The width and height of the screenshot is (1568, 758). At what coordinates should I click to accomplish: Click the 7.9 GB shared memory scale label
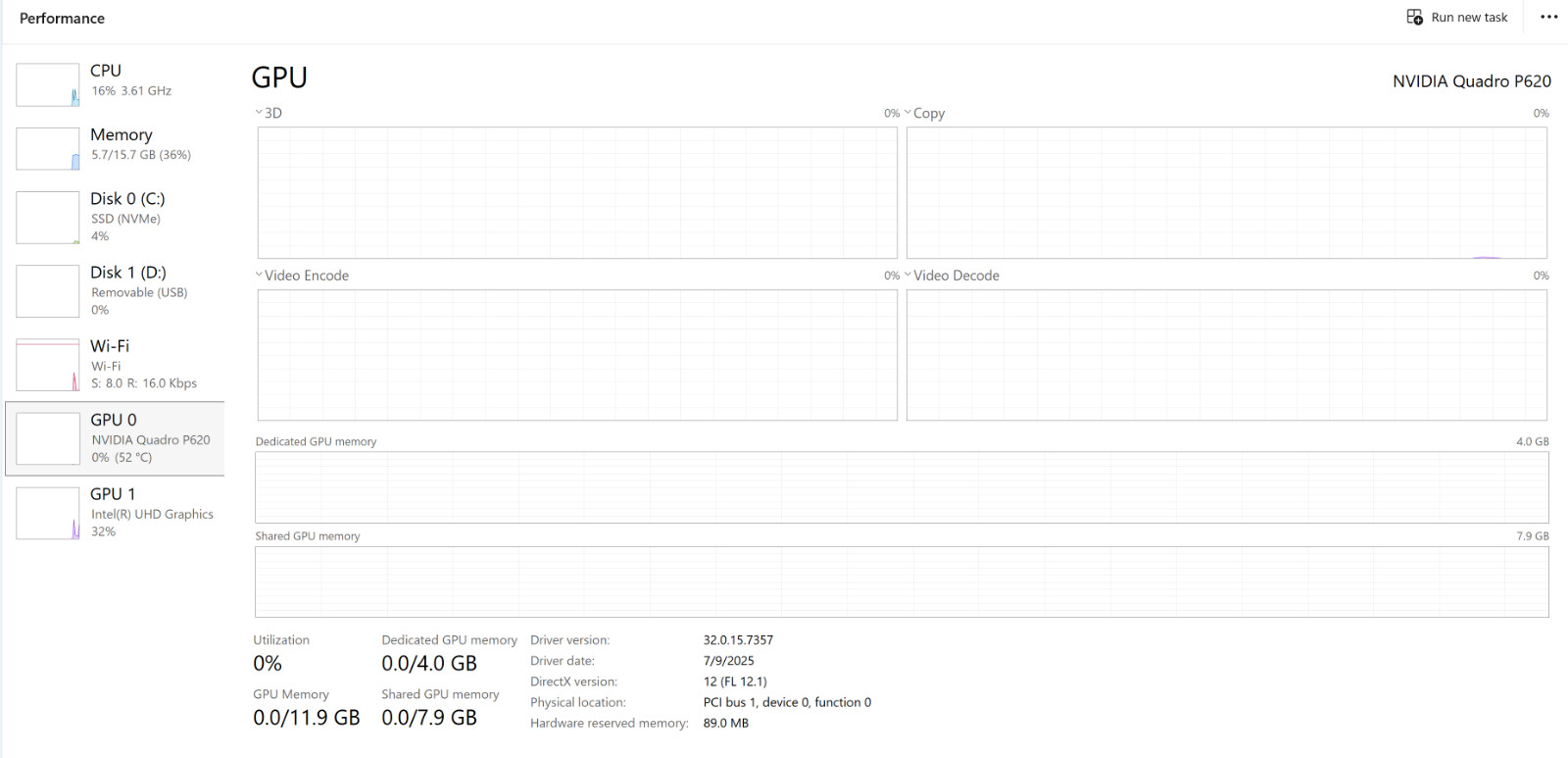(x=1533, y=536)
